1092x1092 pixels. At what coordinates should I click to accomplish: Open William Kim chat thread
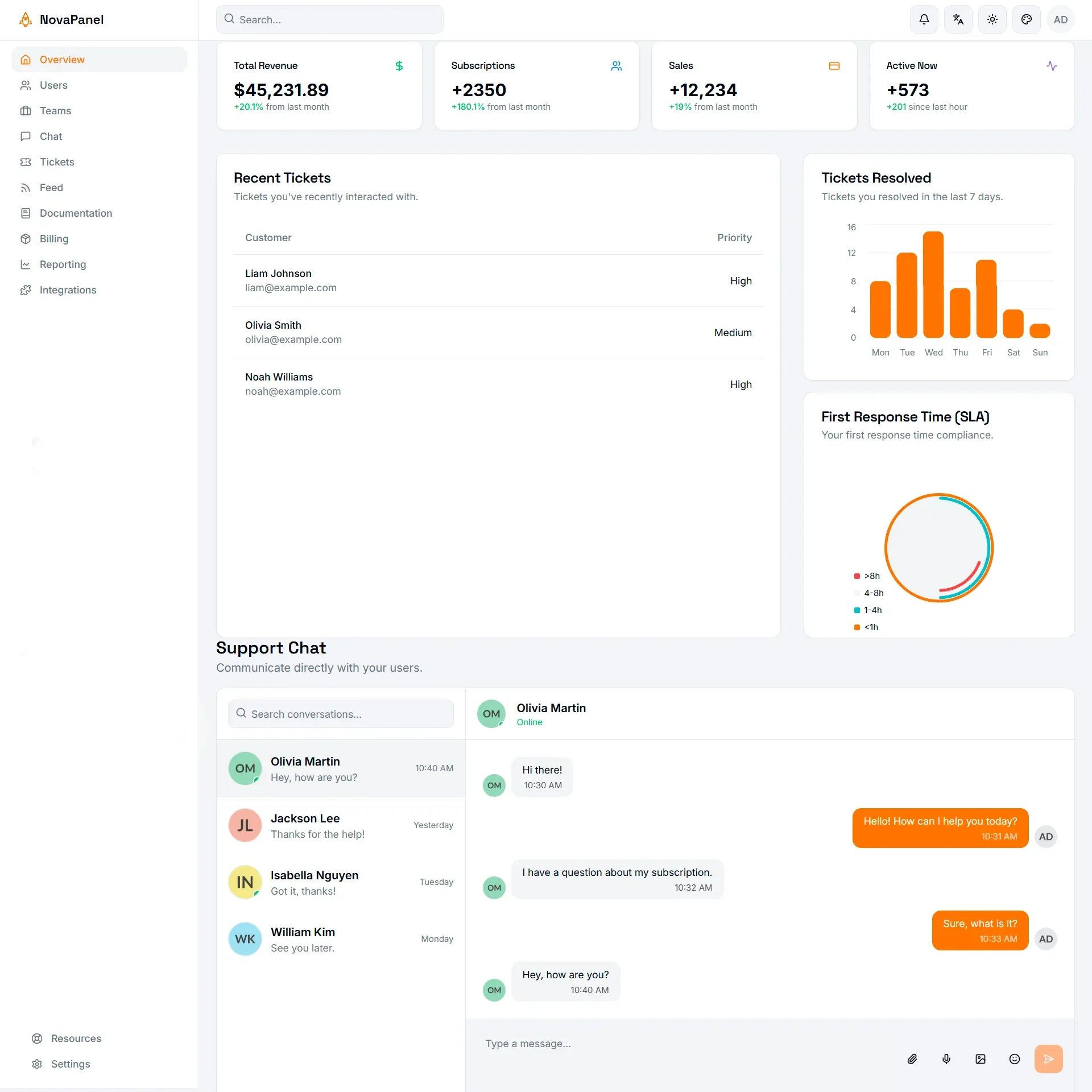pyautogui.click(x=340, y=939)
